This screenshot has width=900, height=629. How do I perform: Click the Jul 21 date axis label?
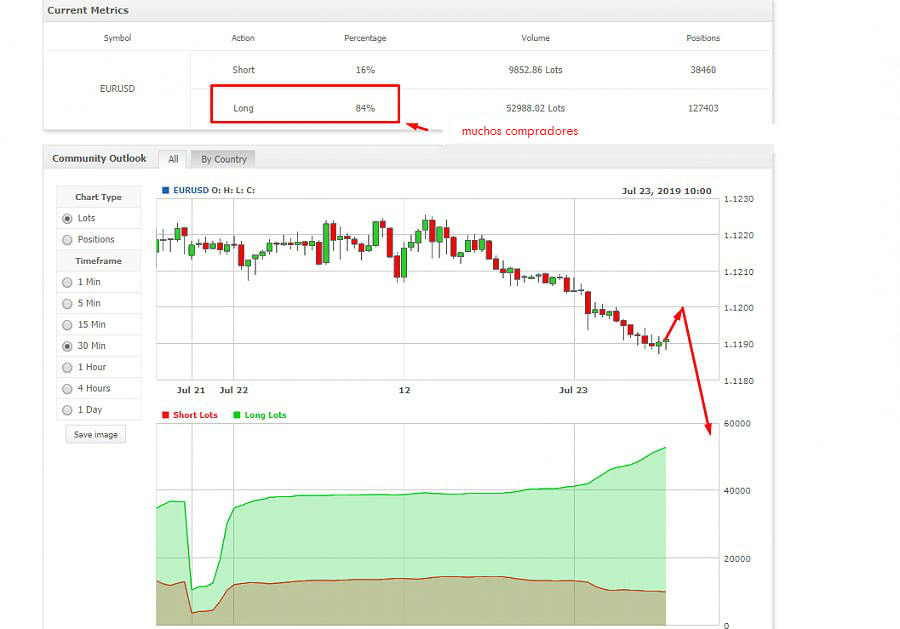pyautogui.click(x=191, y=390)
